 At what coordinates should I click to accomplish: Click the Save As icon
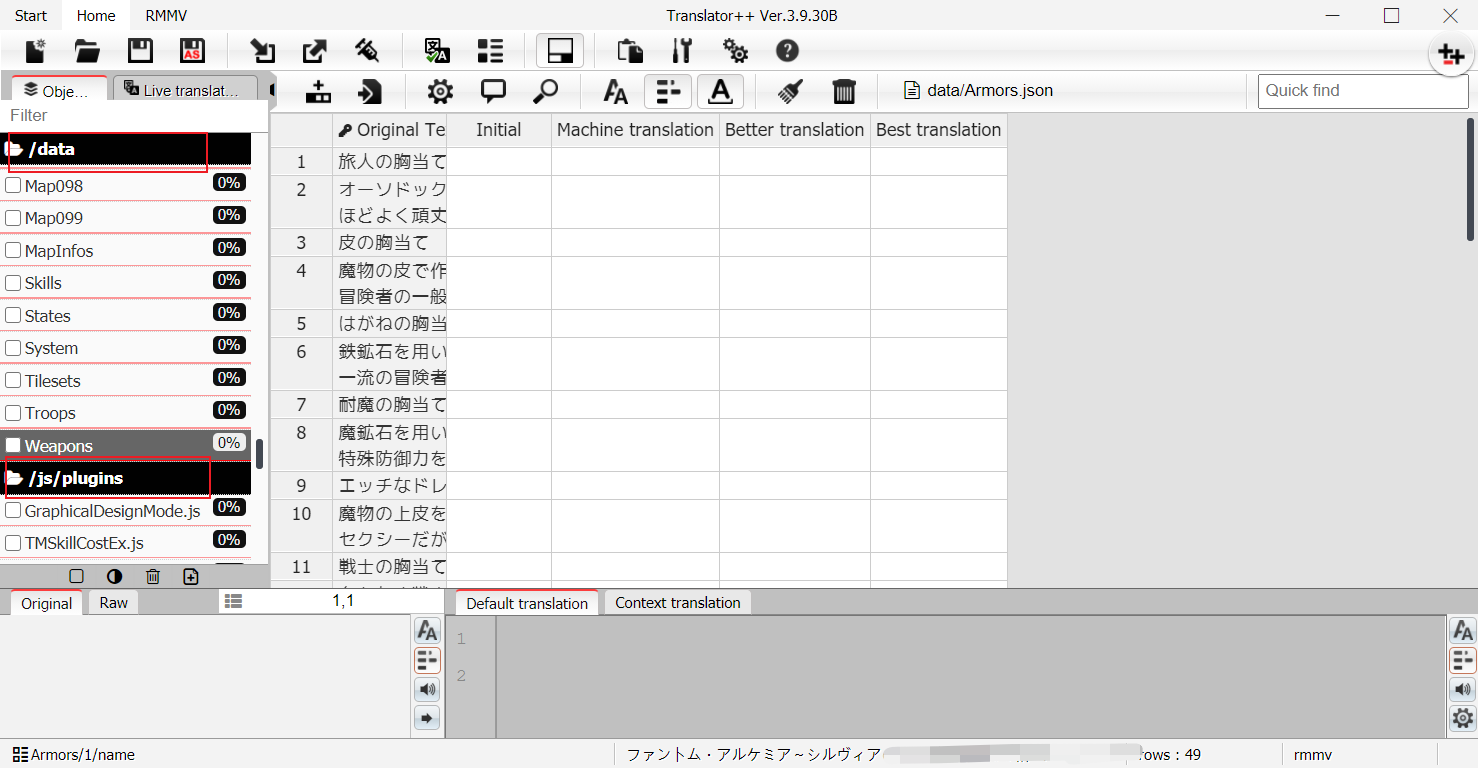click(x=191, y=50)
